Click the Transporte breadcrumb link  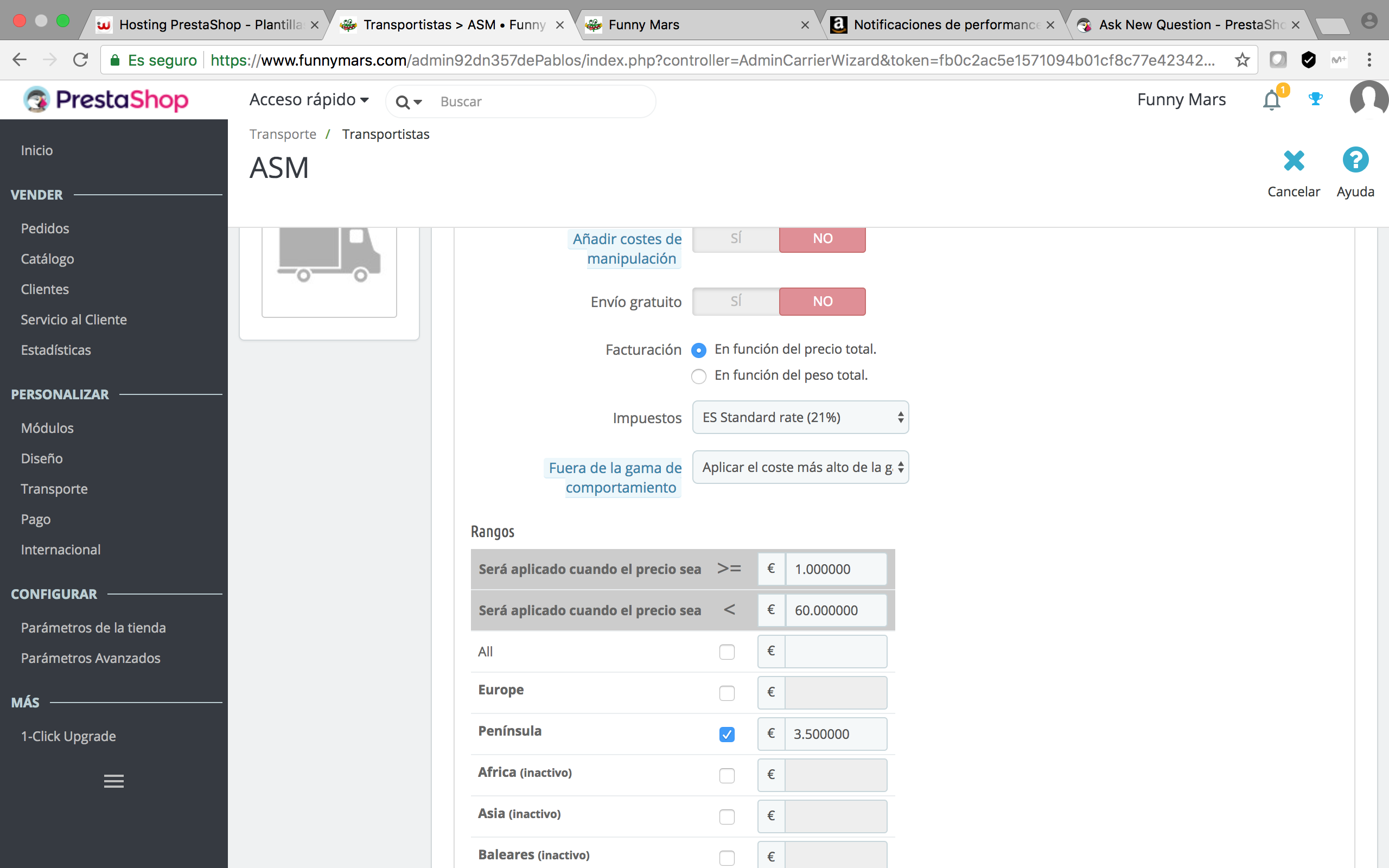282,134
